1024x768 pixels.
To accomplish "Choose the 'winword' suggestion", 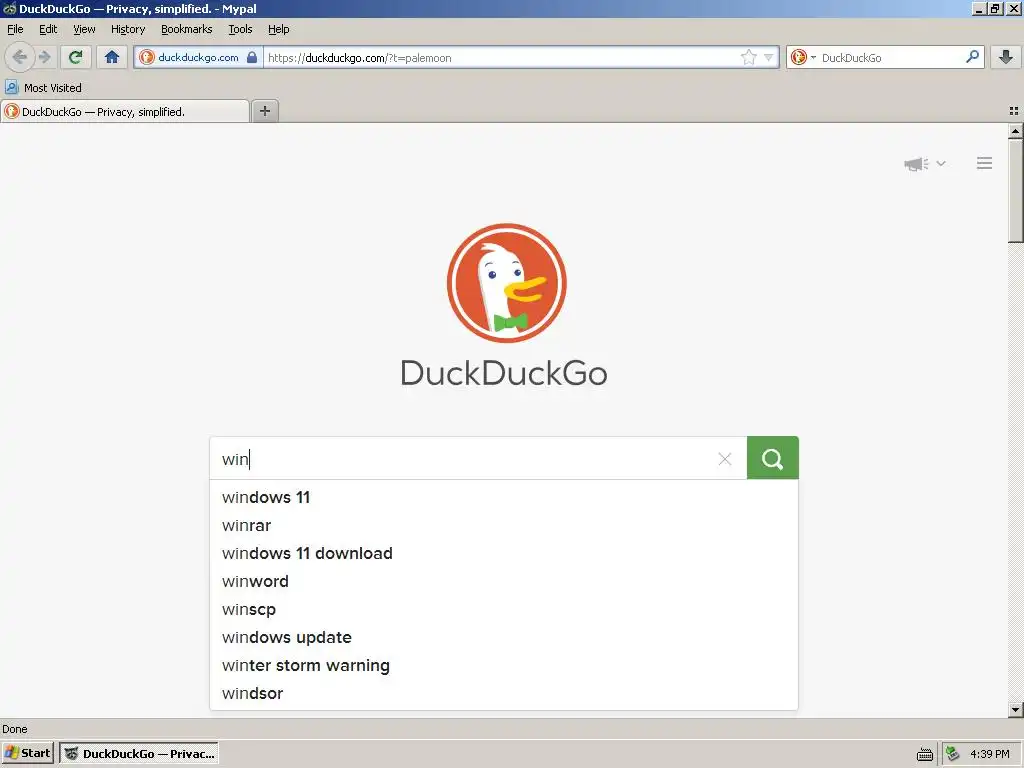I will point(504,581).
